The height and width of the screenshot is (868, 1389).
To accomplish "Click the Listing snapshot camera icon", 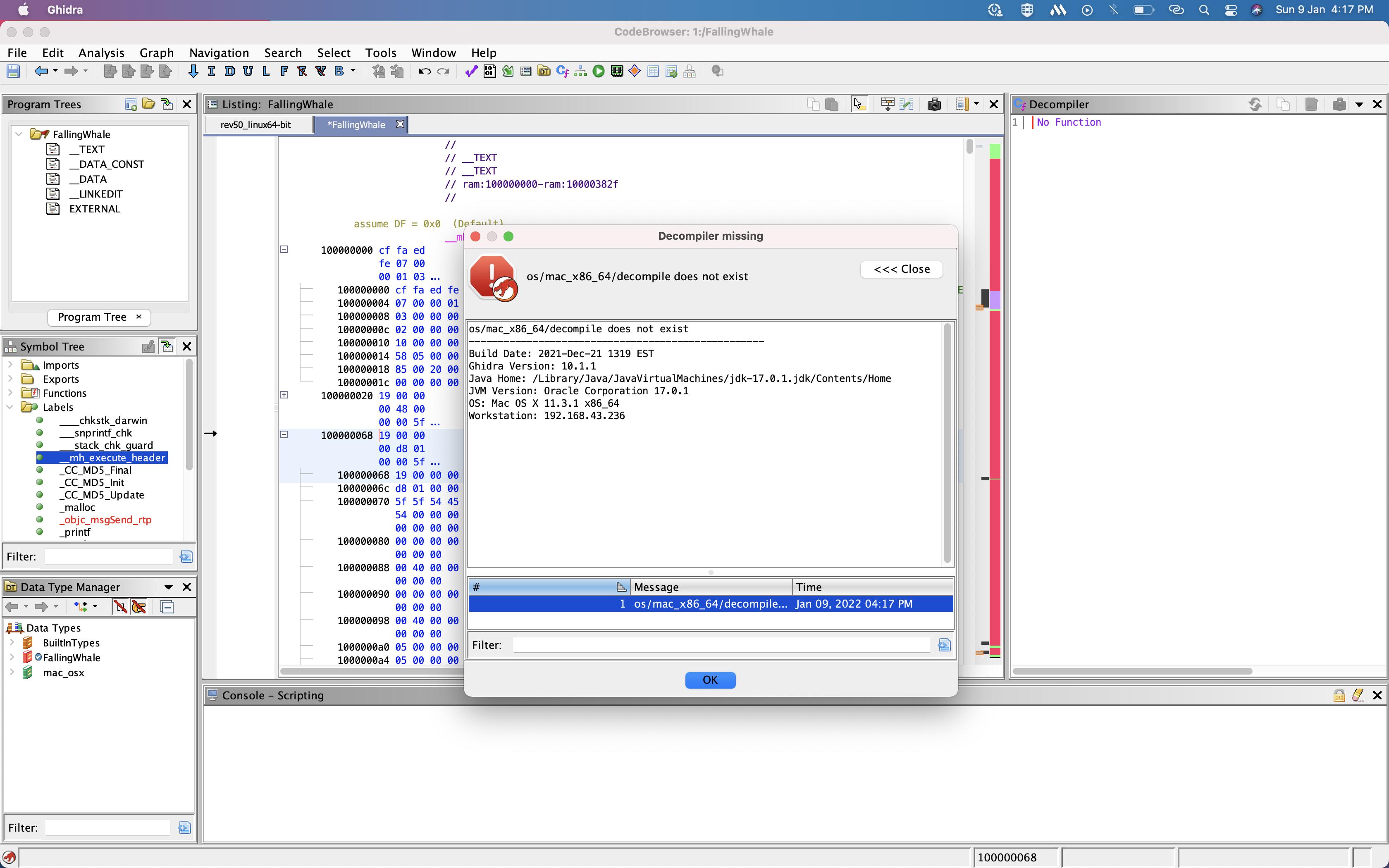I will pos(934,104).
